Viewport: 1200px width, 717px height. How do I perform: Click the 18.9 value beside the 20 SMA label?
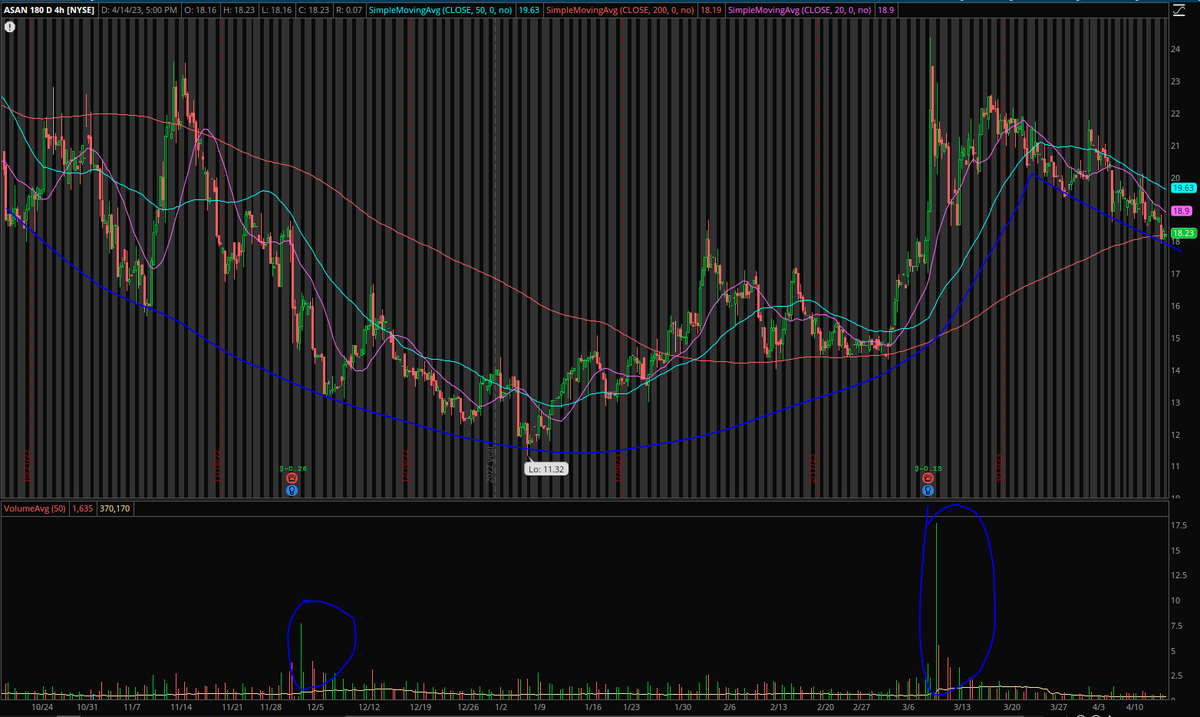885,9
